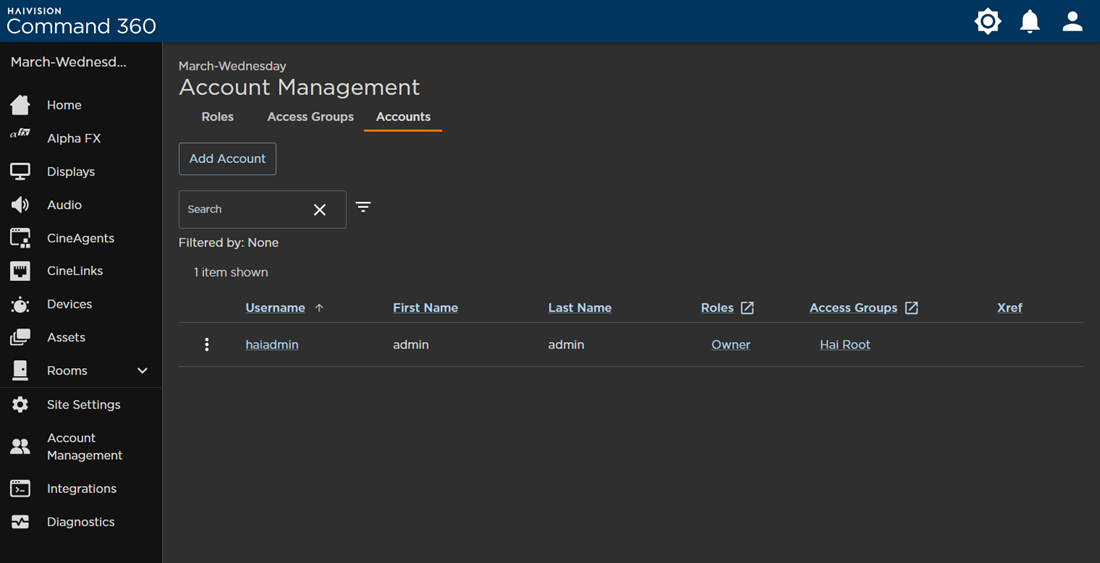Clear the search with X icon
Screen dimensions: 1100x563
tap(320, 210)
